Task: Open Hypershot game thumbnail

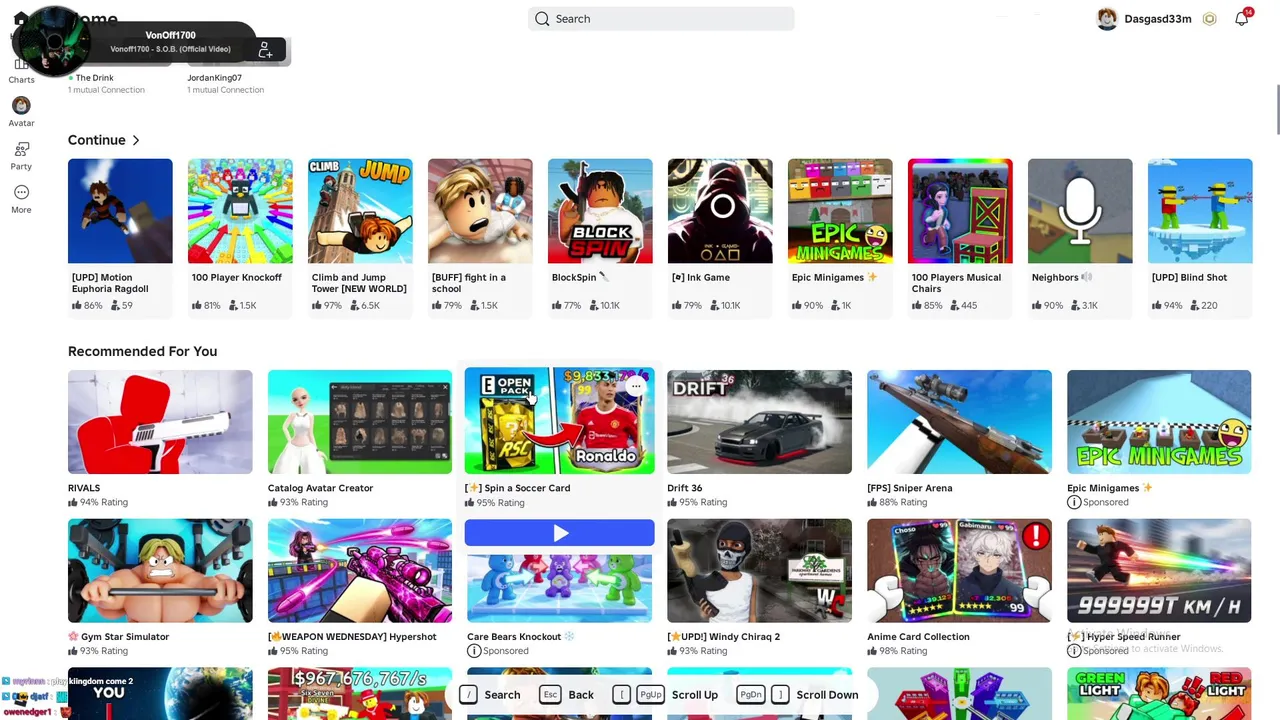Action: [x=360, y=571]
